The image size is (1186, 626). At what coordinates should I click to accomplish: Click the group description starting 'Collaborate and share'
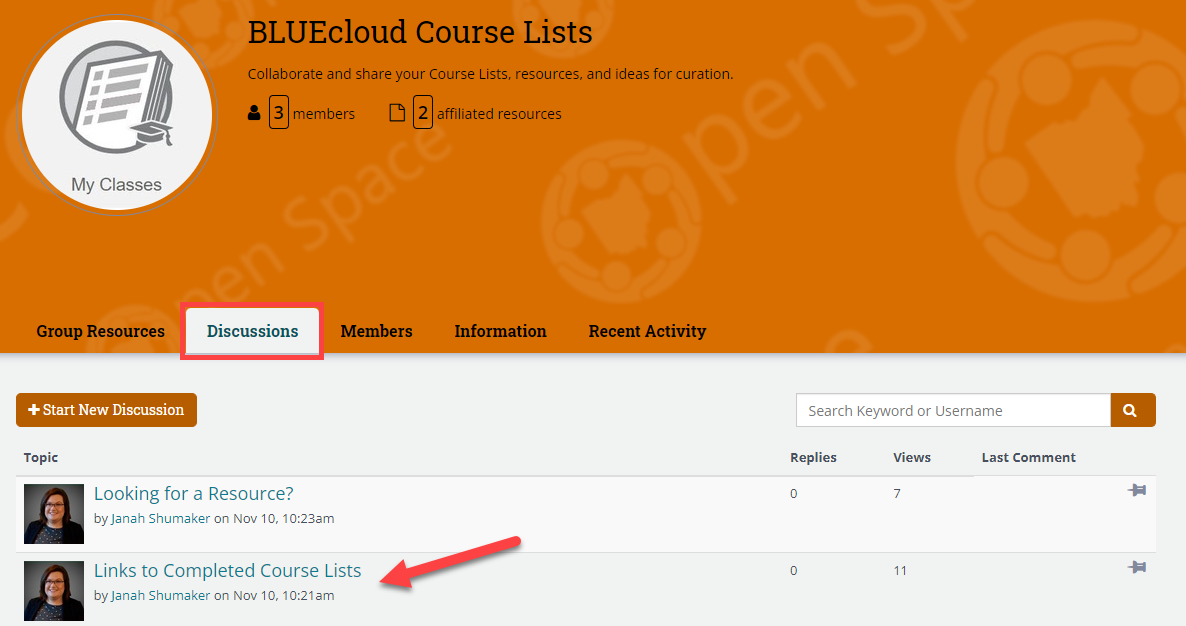pyautogui.click(x=490, y=74)
